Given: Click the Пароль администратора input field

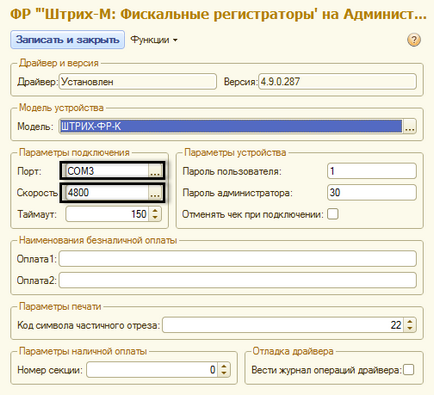Looking at the screenshot, I should (372, 192).
